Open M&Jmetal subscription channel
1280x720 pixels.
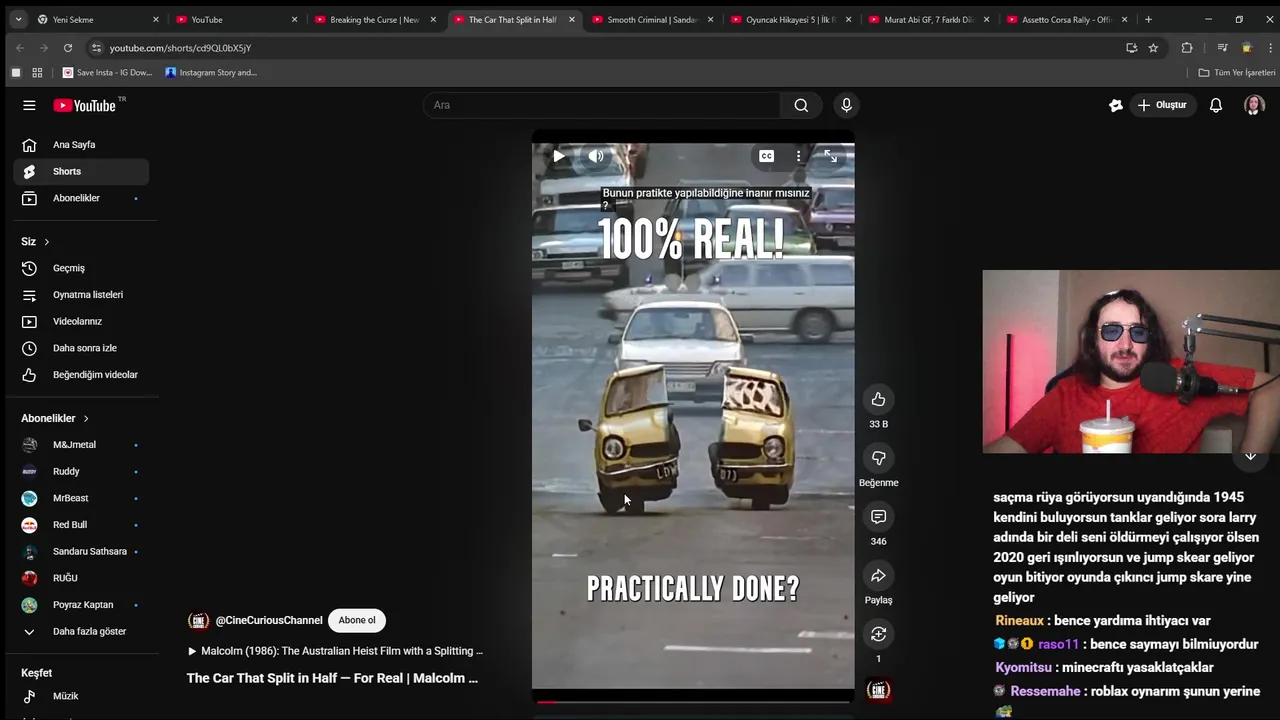(82, 445)
